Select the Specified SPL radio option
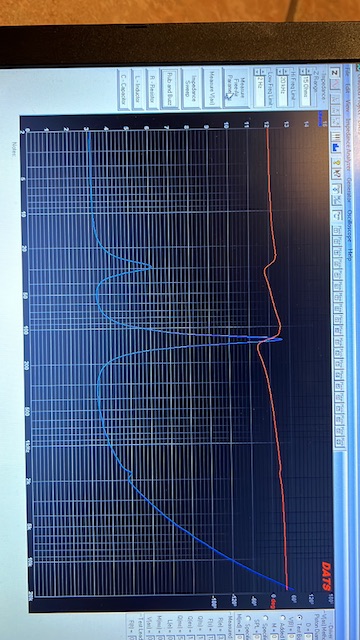The width and height of the screenshot is (360, 640). (x=266, y=618)
